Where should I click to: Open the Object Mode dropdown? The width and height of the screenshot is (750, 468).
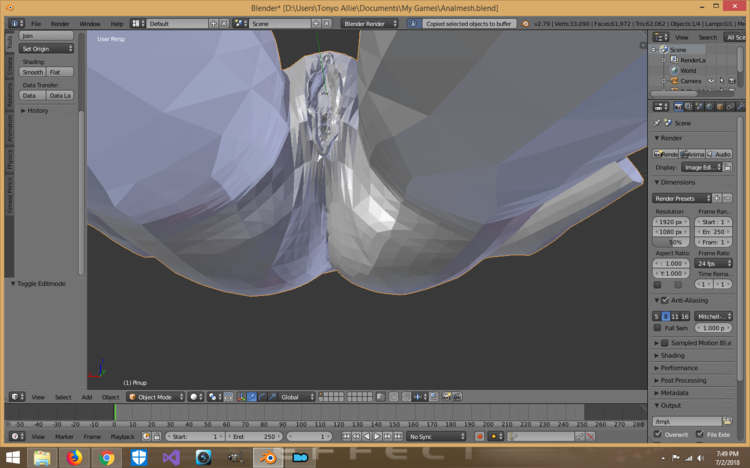click(156, 397)
